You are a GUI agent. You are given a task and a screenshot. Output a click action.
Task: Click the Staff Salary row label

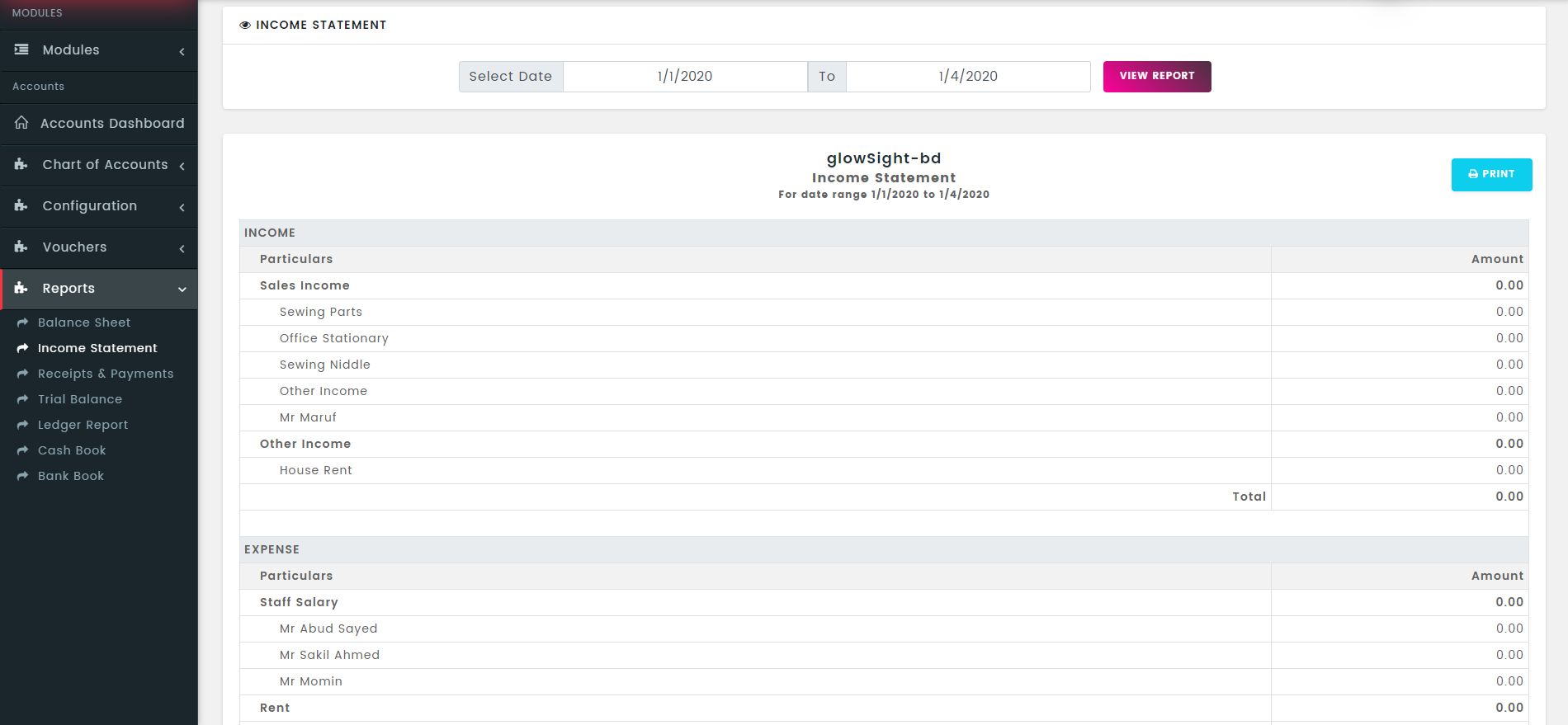click(x=299, y=602)
